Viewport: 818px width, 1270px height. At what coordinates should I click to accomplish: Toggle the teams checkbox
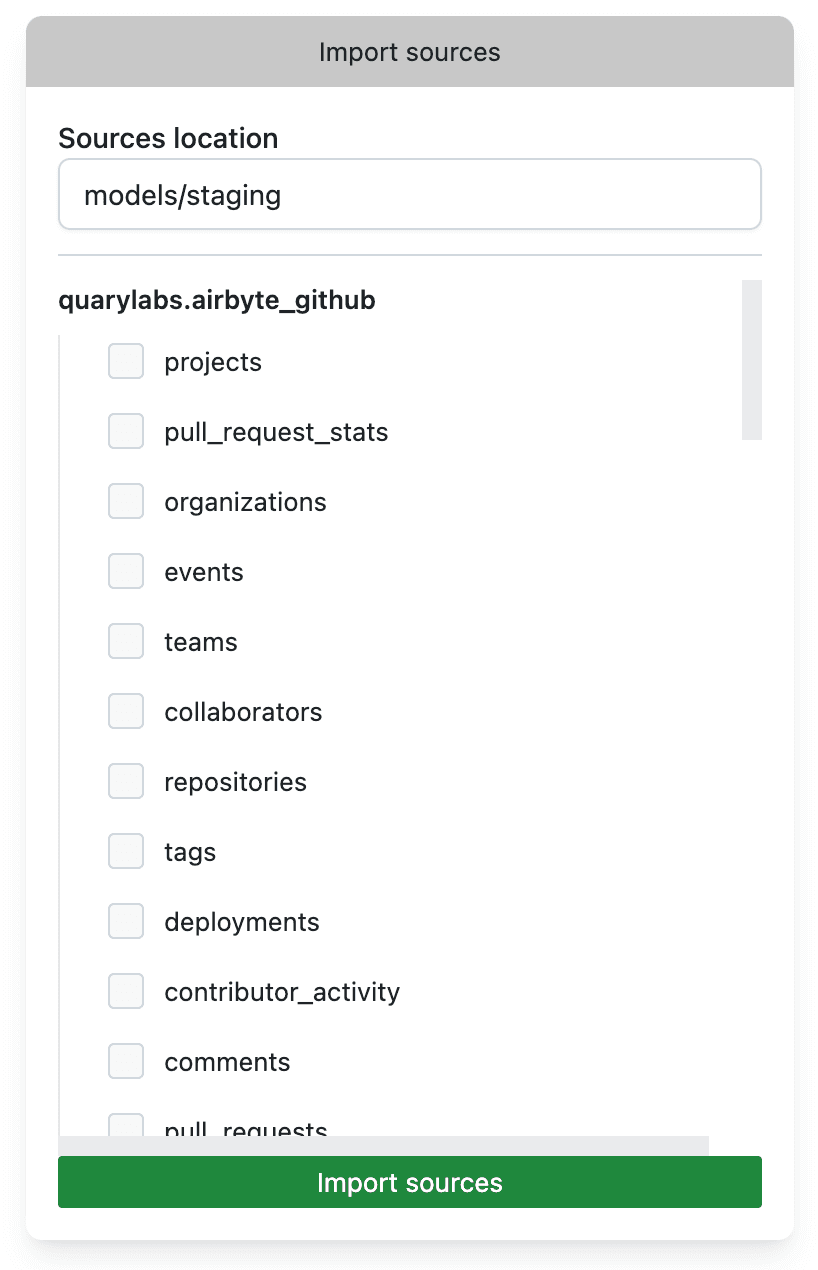tap(126, 642)
